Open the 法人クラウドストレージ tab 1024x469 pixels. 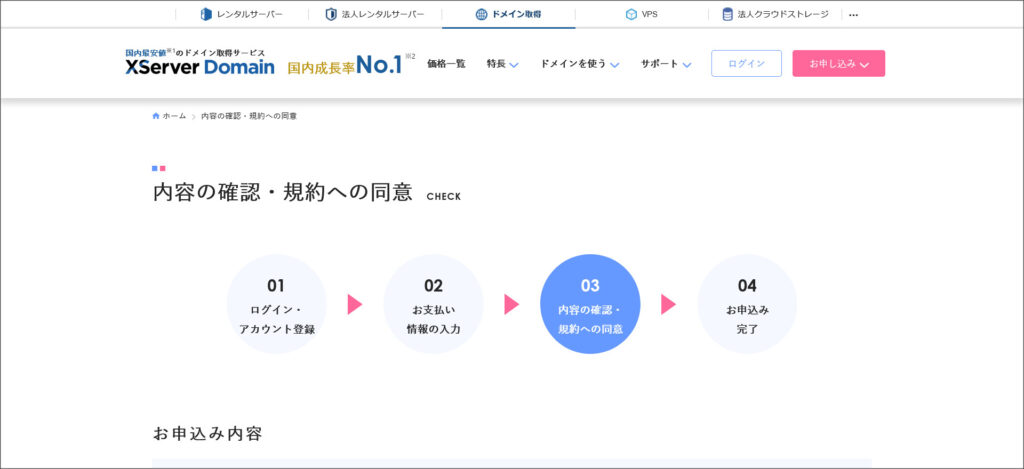(x=775, y=14)
